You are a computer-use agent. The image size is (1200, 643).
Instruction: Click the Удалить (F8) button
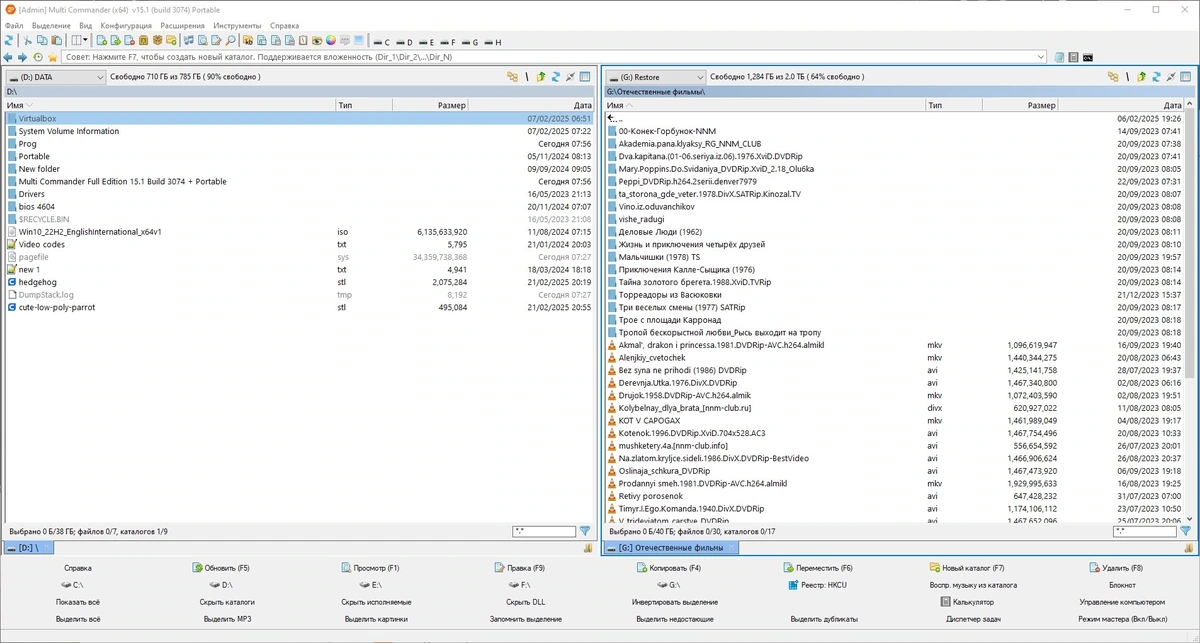pyautogui.click(x=1115, y=568)
